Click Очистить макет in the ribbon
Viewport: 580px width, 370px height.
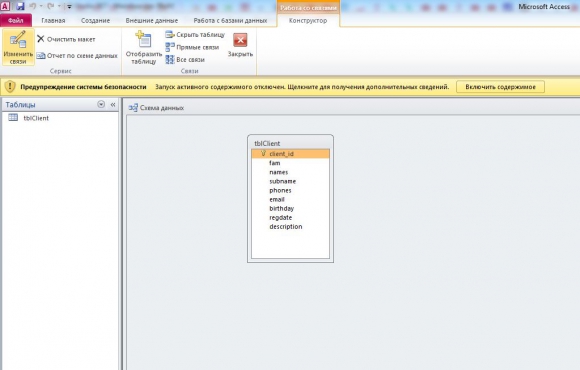(66, 39)
